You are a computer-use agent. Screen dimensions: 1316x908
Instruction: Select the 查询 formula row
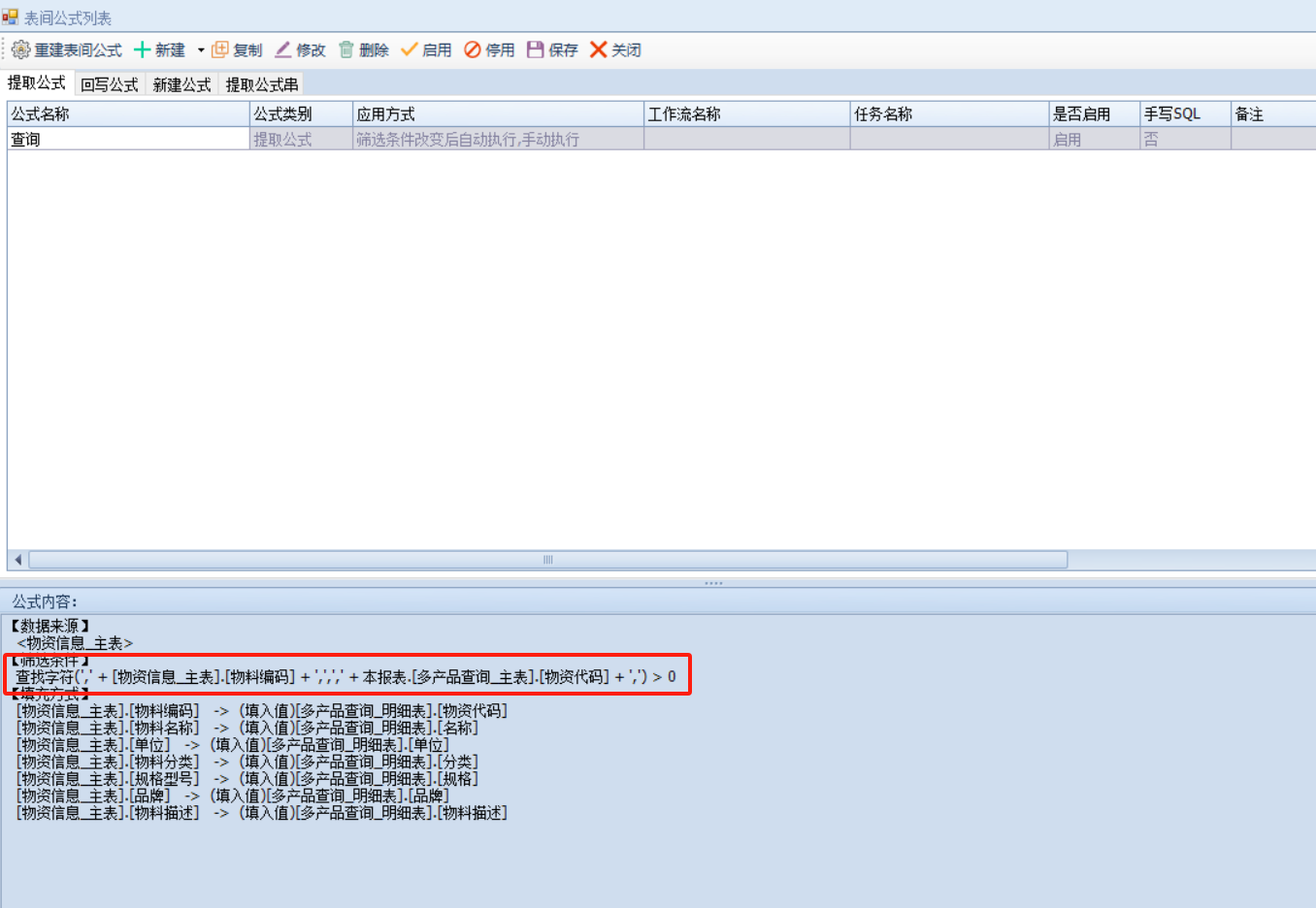126,140
